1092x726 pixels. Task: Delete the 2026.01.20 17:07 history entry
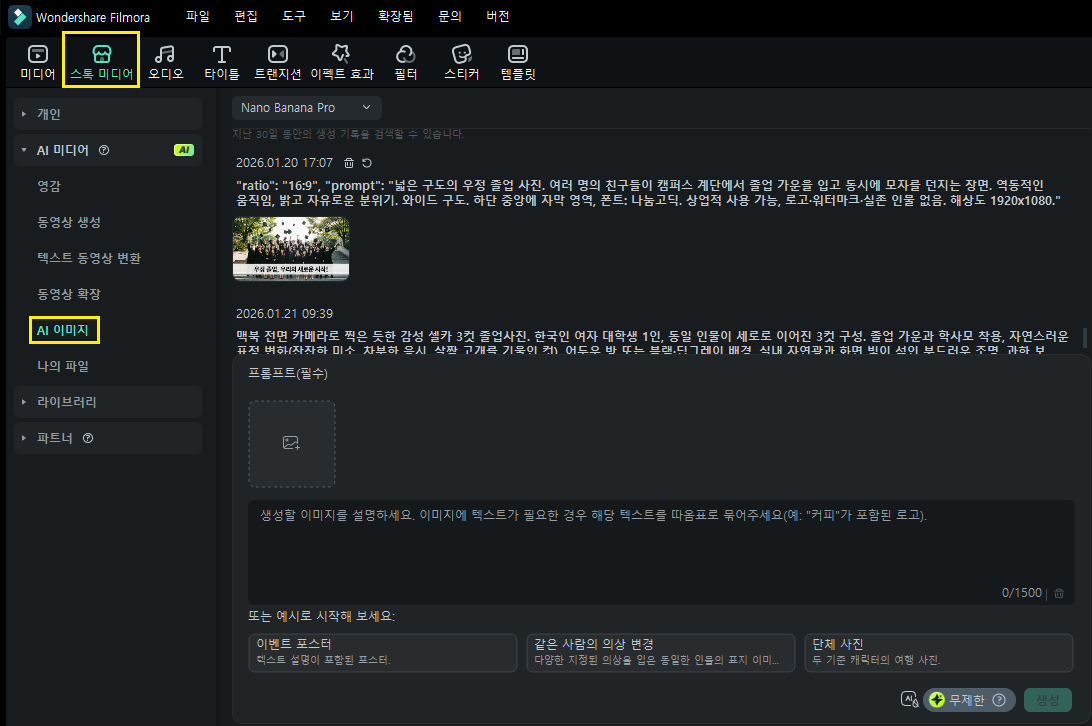click(x=349, y=162)
